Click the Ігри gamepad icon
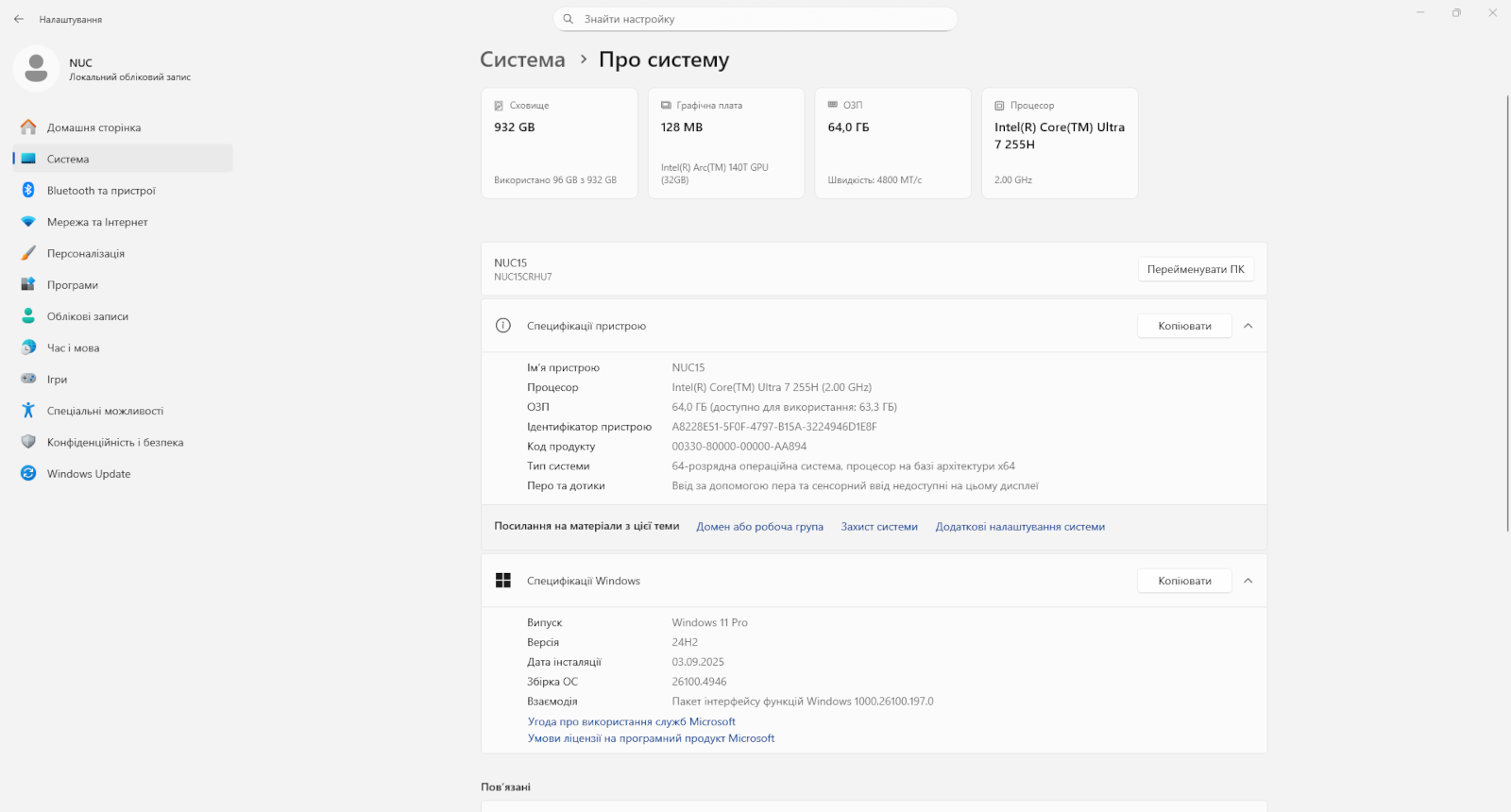 (28, 379)
